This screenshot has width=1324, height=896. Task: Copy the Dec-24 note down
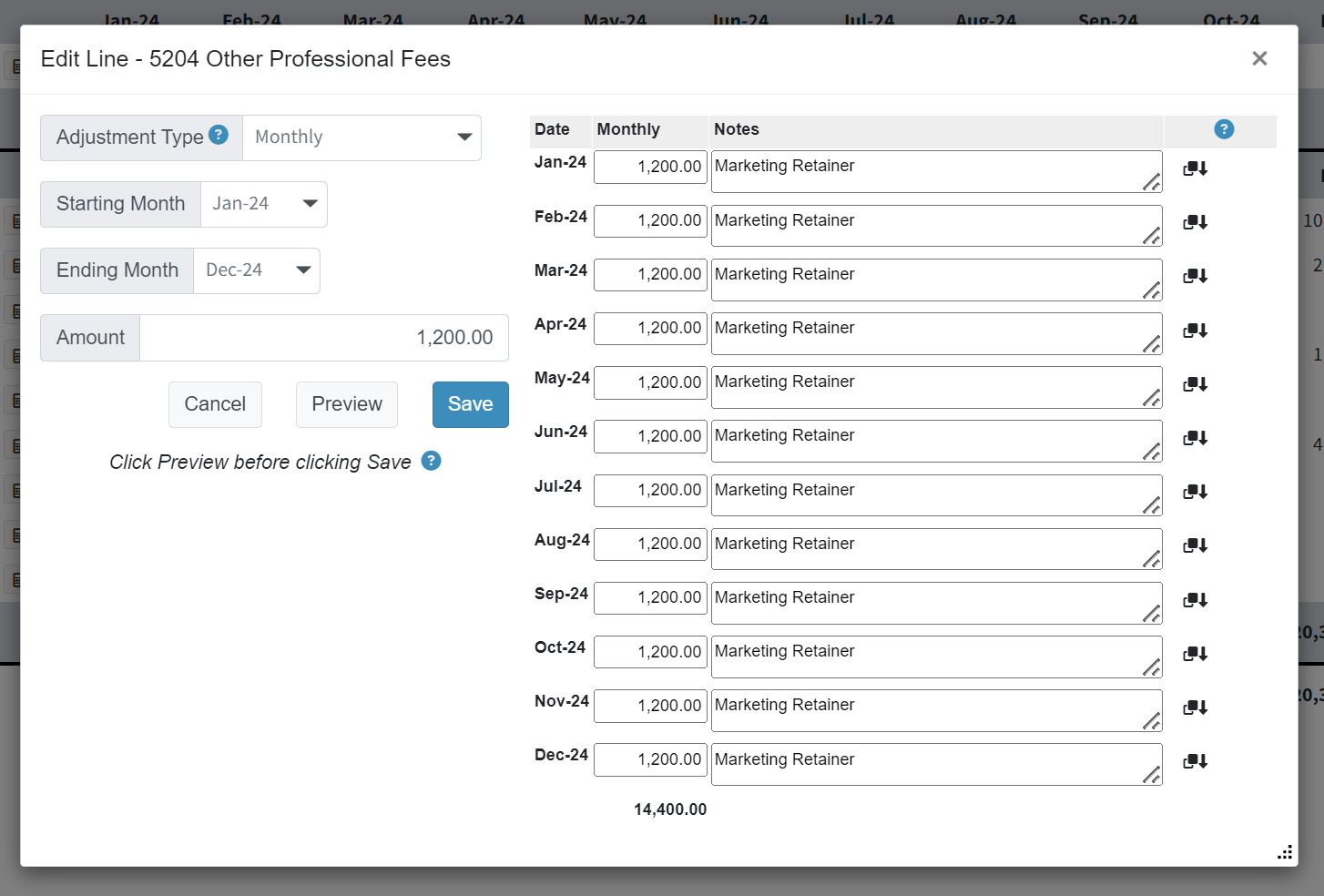1195,761
